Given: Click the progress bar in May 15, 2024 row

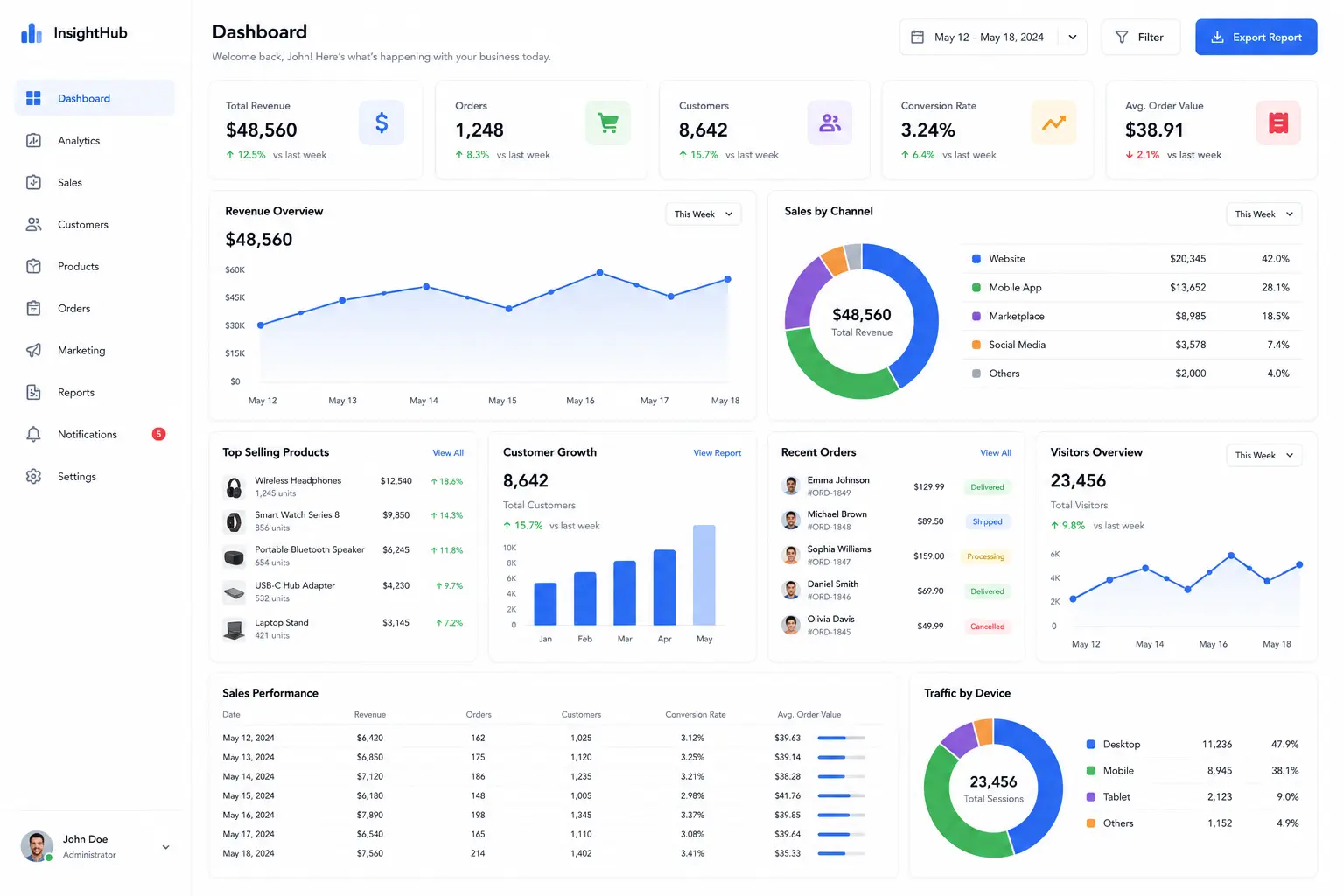Looking at the screenshot, I should [x=841, y=795].
